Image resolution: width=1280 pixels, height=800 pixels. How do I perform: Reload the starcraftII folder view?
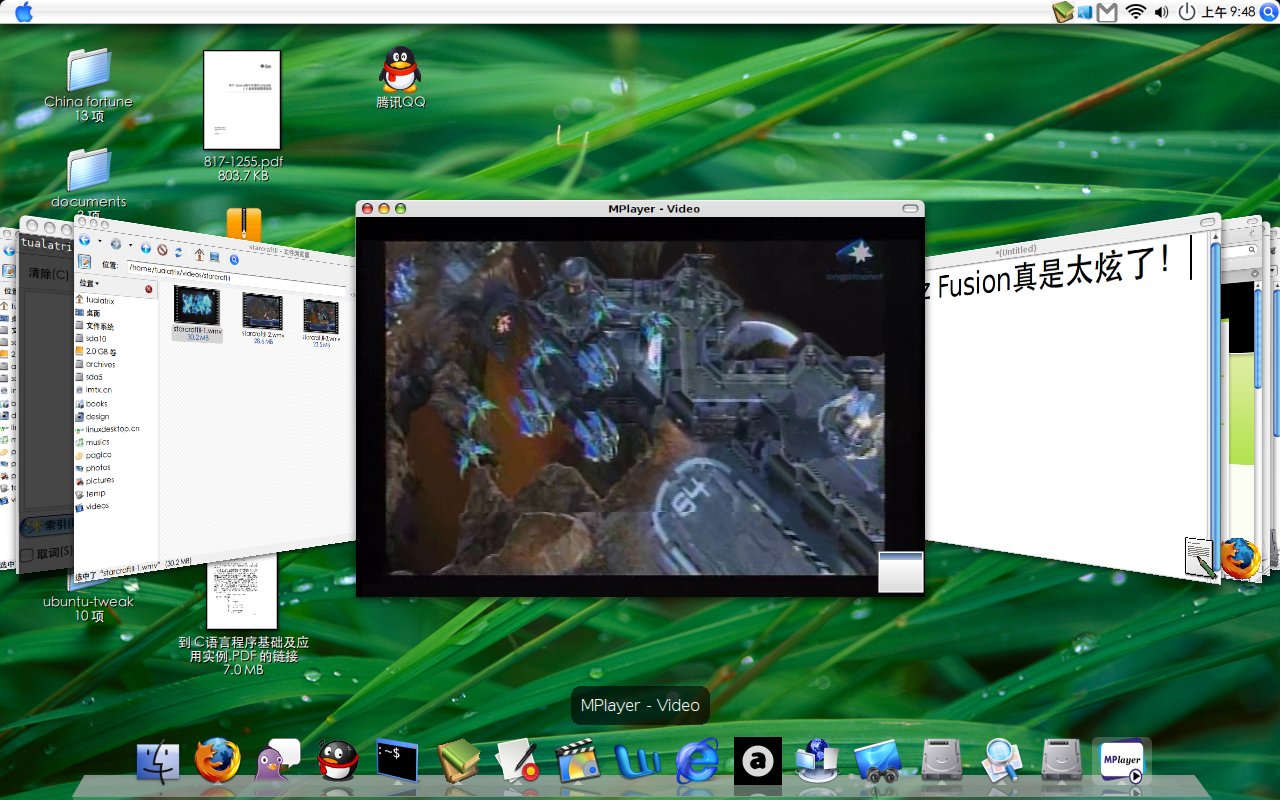coord(178,251)
